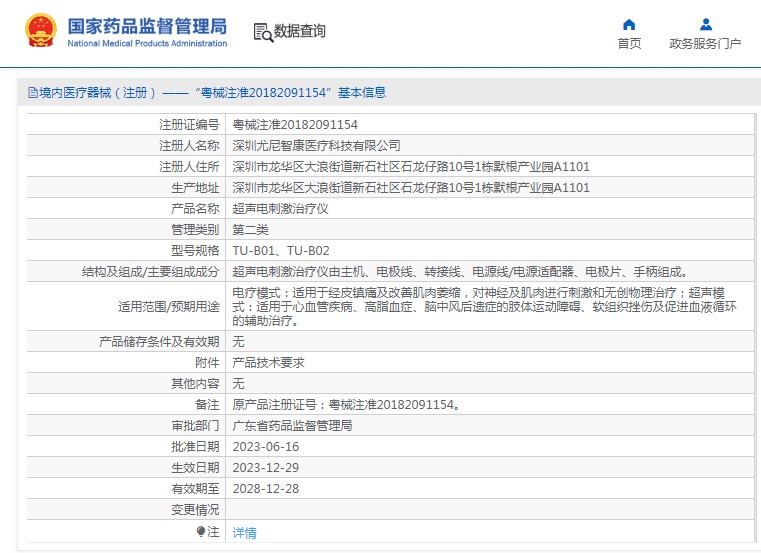The width and height of the screenshot is (761, 553).
Task: Select registration number 粤械注准20182091154 value
Action: [295, 125]
